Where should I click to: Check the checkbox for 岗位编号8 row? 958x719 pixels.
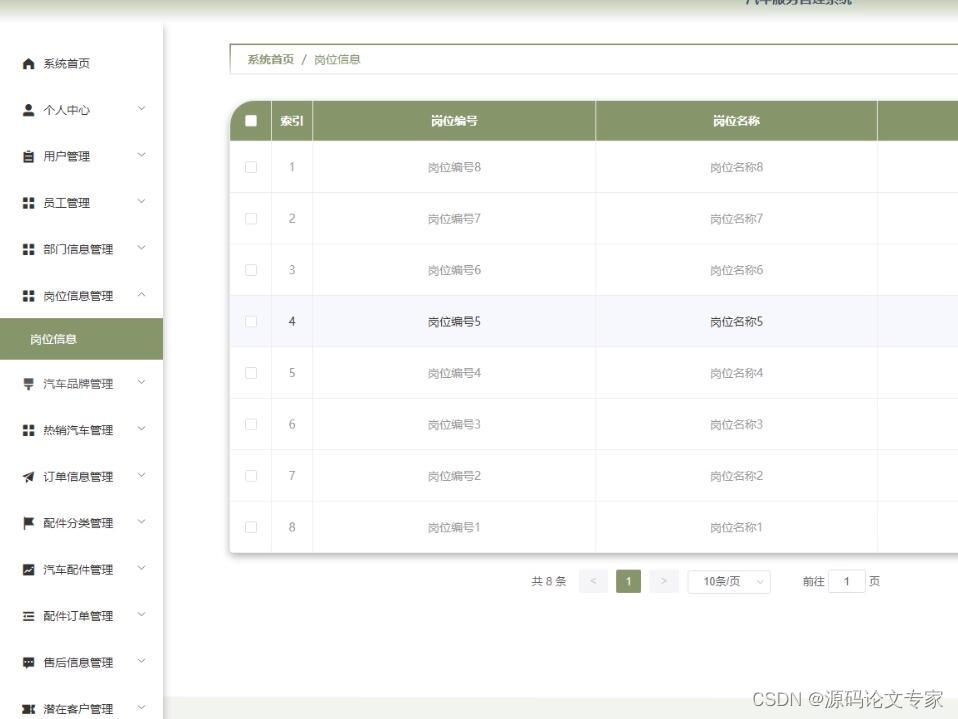(x=251, y=167)
